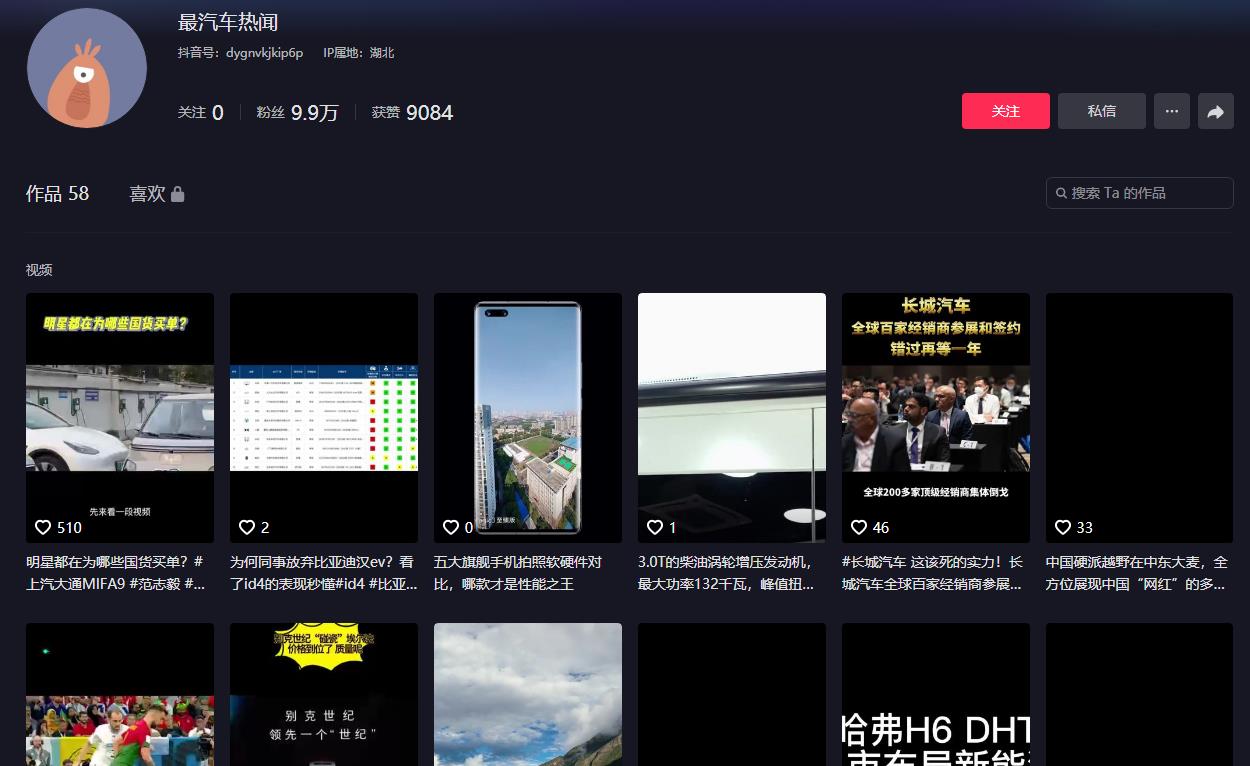Send a private message via 私信
Viewport: 1250px width, 766px height.
[1102, 111]
